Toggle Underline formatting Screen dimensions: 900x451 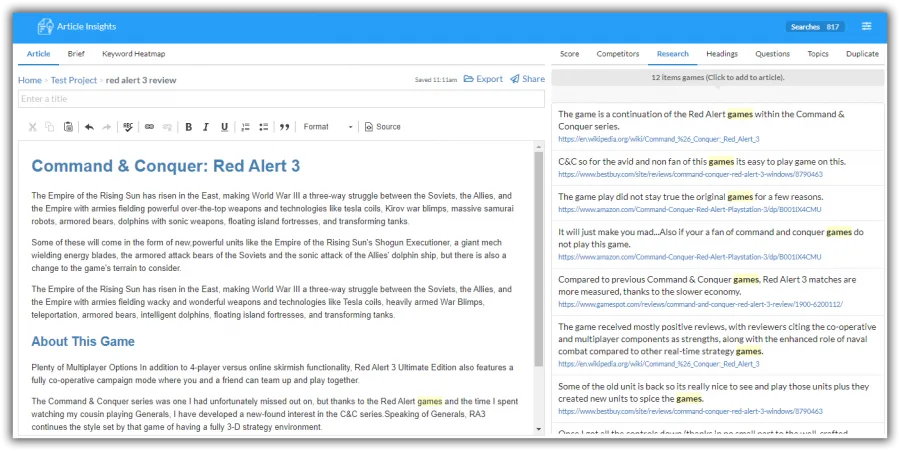tap(224, 127)
